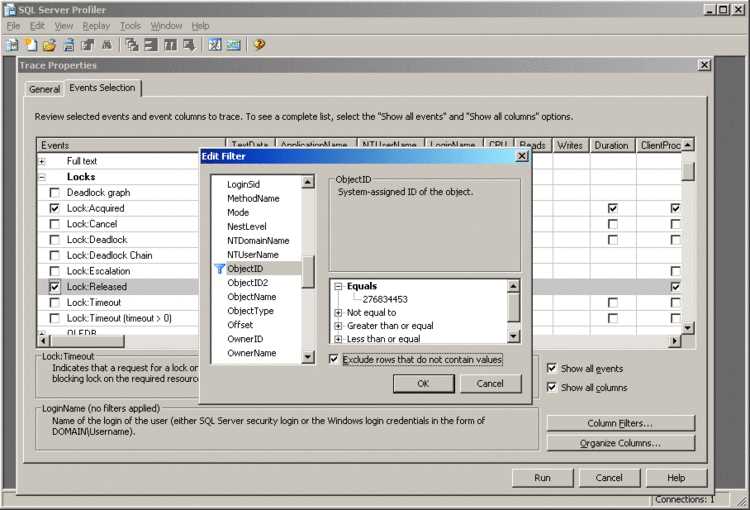Image resolution: width=750 pixels, height=510 pixels.
Task: Select ObjectName in the column list
Action: coord(252,297)
